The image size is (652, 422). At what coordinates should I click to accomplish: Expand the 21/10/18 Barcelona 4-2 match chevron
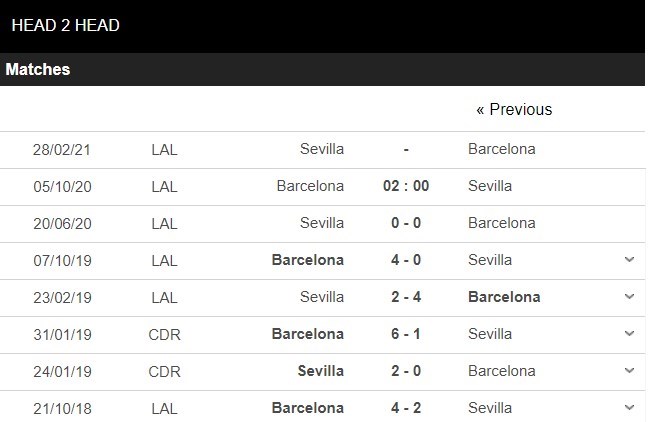(x=629, y=408)
